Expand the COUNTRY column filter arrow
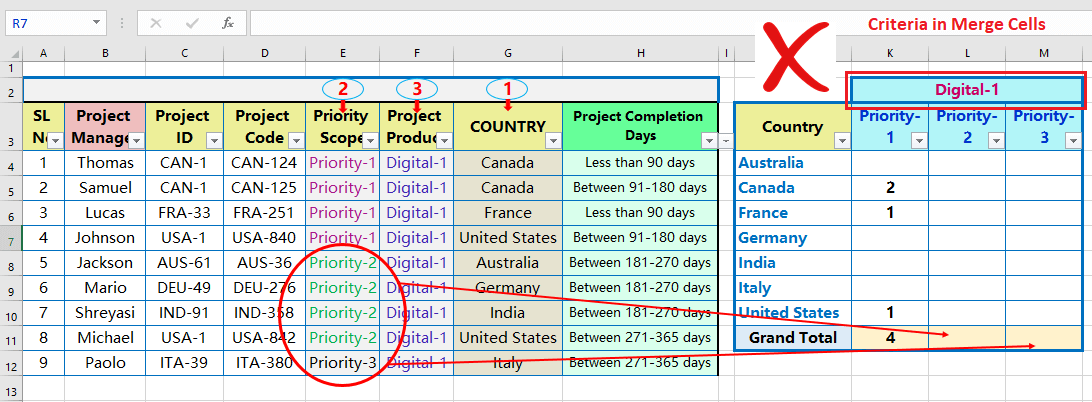This screenshot has height=402, width=1092. click(x=553, y=141)
